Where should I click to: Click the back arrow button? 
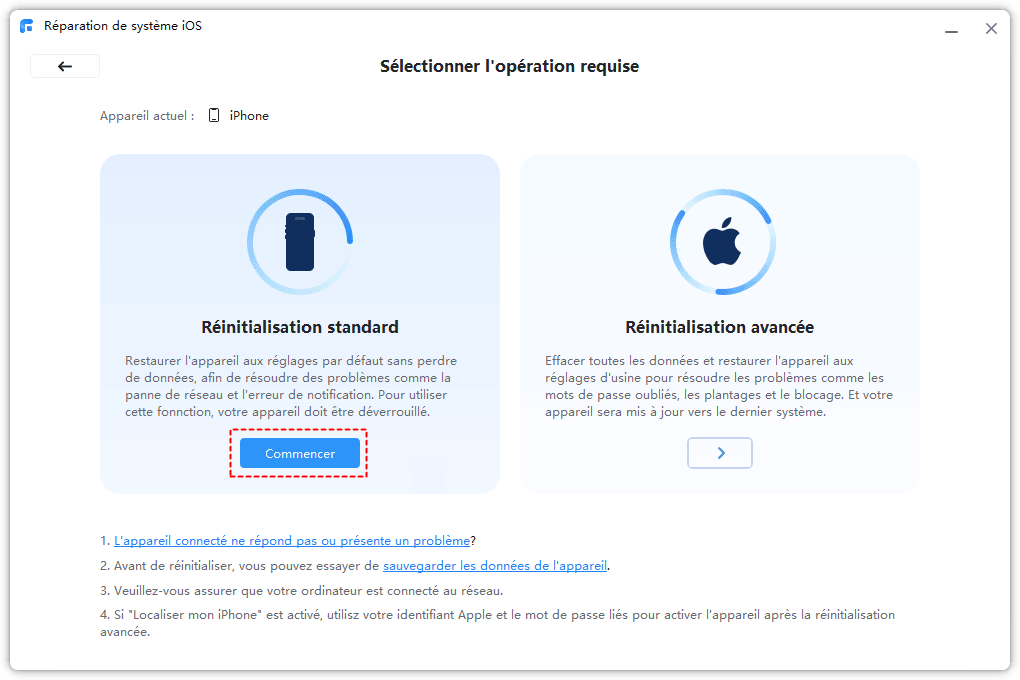[x=64, y=65]
